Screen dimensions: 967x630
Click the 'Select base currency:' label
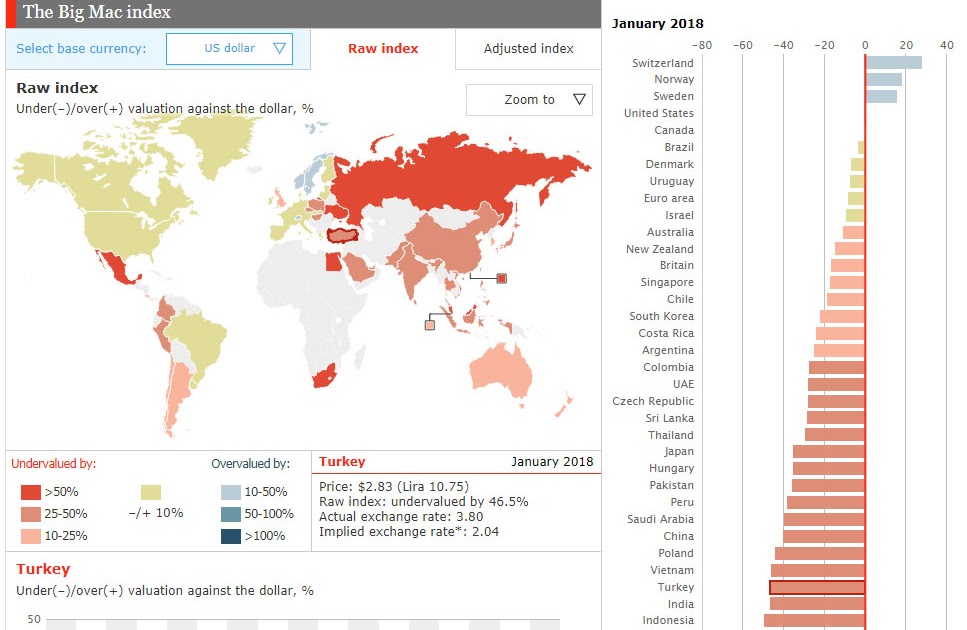(81, 49)
